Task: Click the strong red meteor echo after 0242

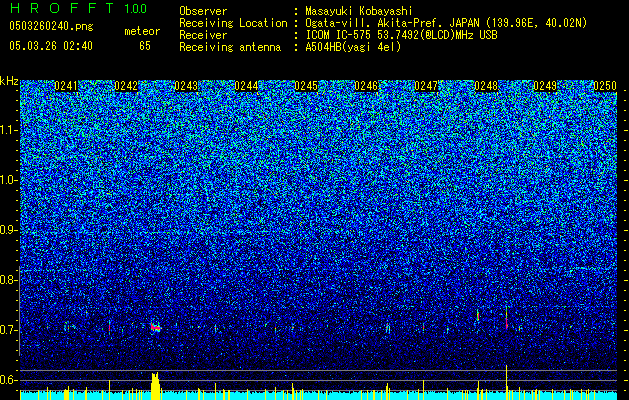Action: click(155, 327)
